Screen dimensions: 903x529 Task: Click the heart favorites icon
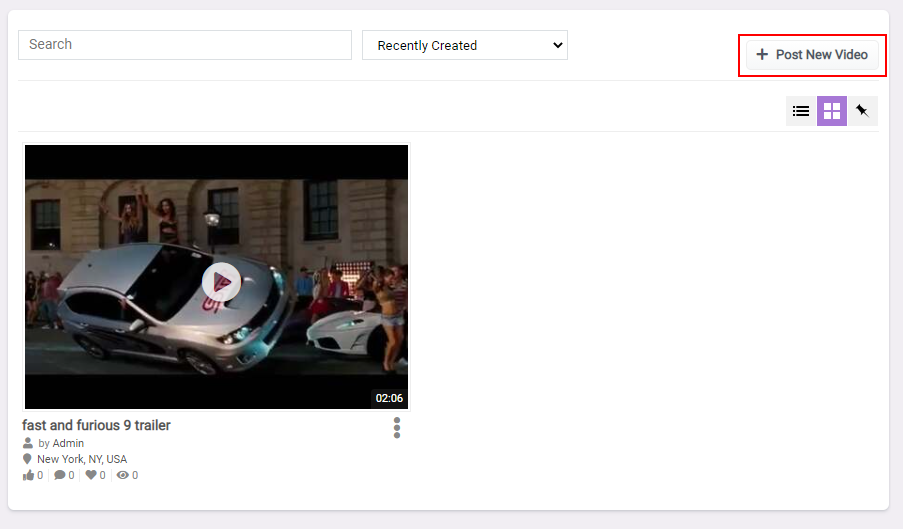(91, 475)
